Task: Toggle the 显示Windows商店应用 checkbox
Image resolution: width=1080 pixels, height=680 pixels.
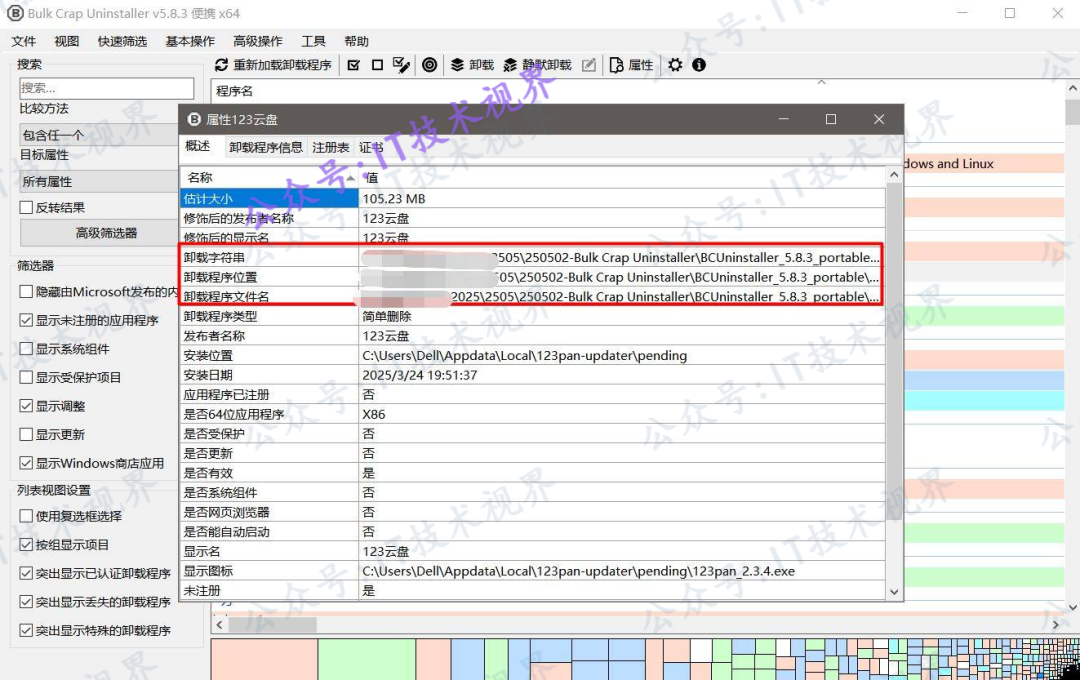Action: (x=26, y=463)
